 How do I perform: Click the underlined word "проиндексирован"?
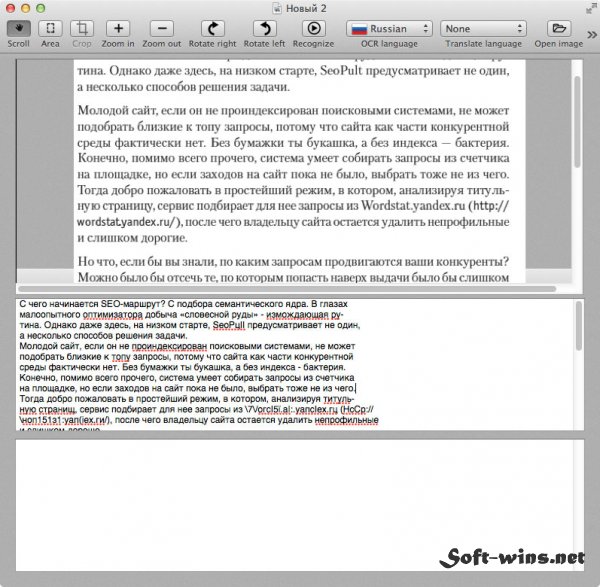[170, 346]
